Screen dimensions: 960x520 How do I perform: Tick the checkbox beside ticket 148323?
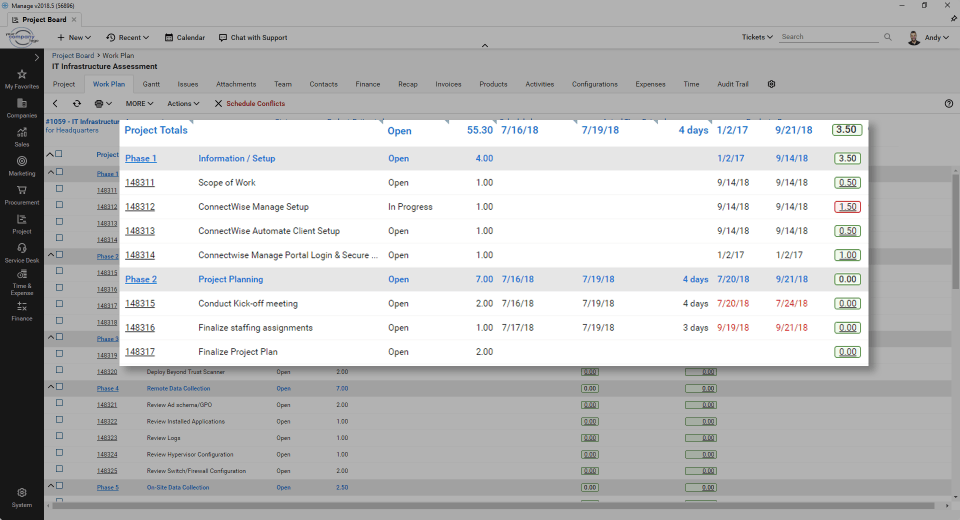click(x=59, y=438)
